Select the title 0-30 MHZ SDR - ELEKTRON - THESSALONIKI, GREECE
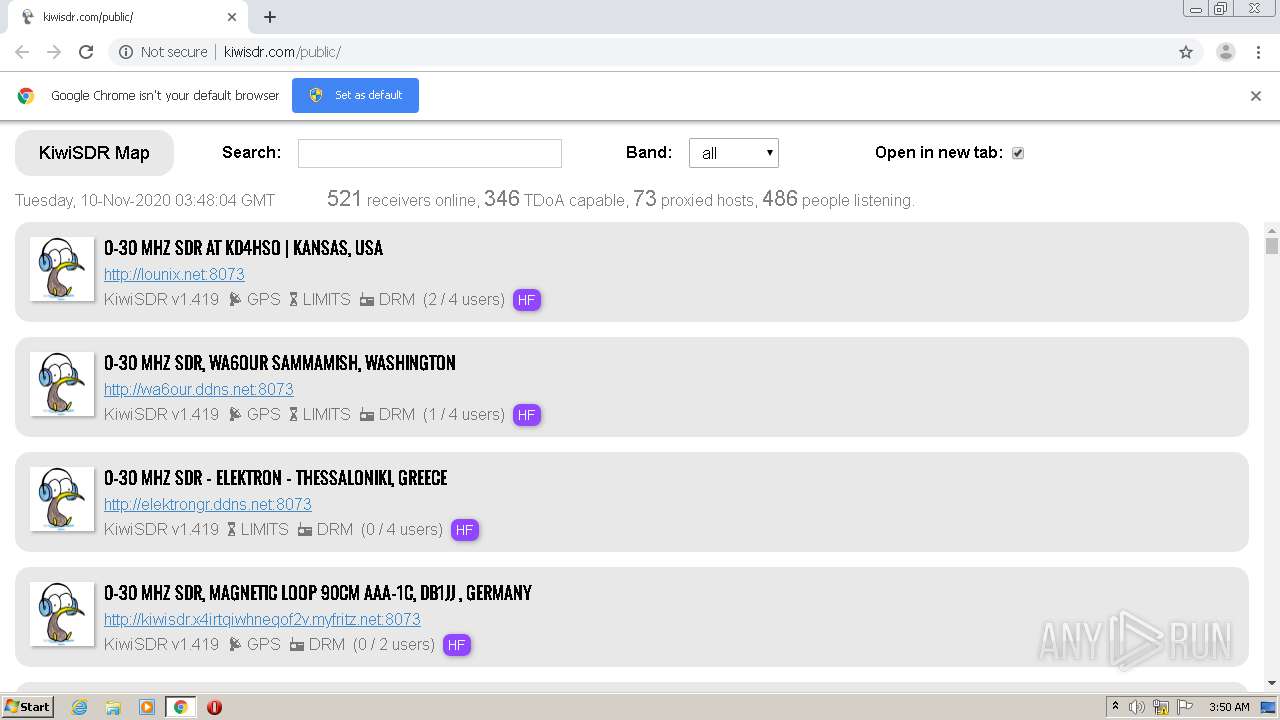Image resolution: width=1280 pixels, height=720 pixels. tap(276, 478)
